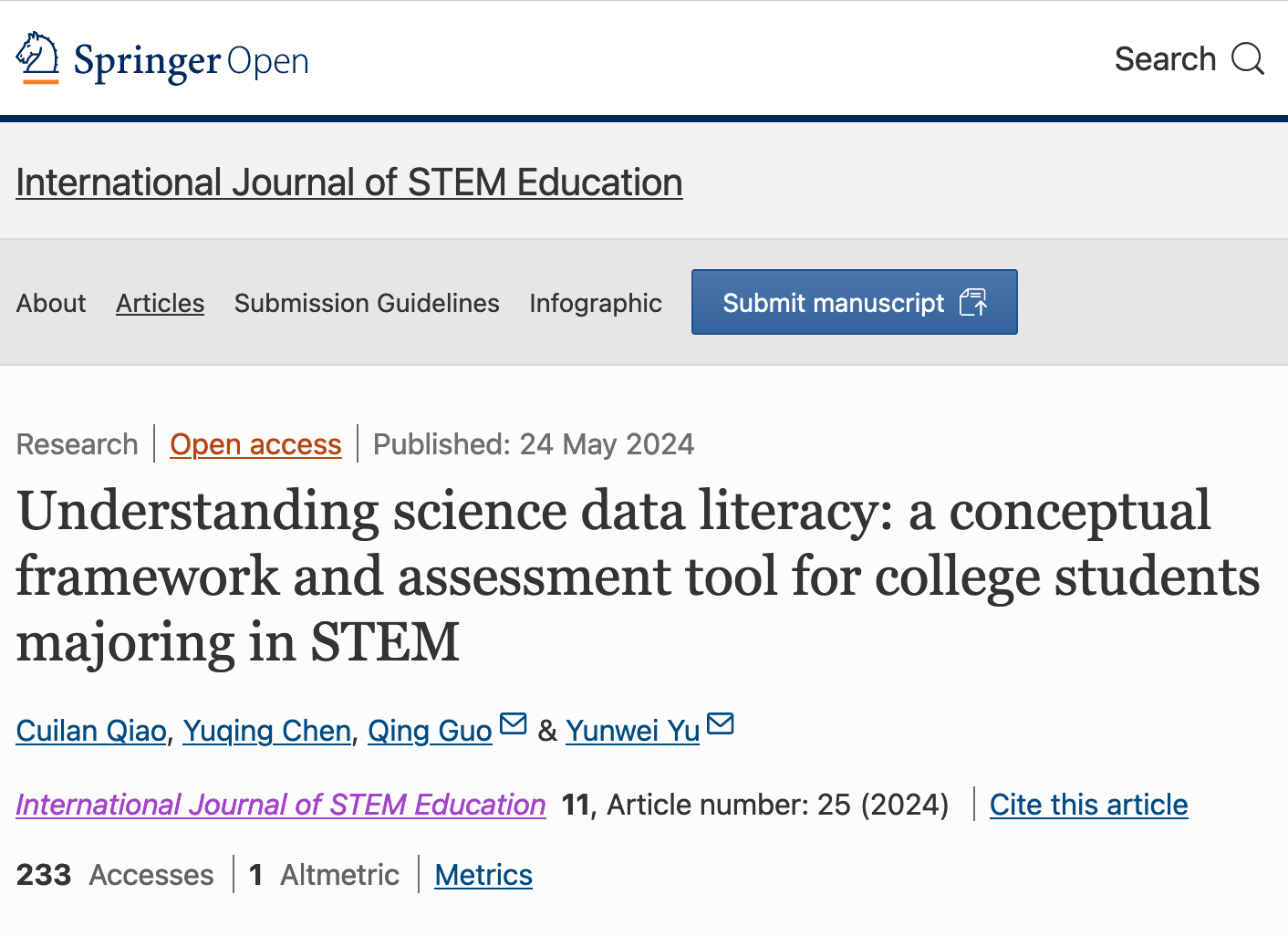Click the envelope icon beside Qing Guo

click(x=514, y=723)
